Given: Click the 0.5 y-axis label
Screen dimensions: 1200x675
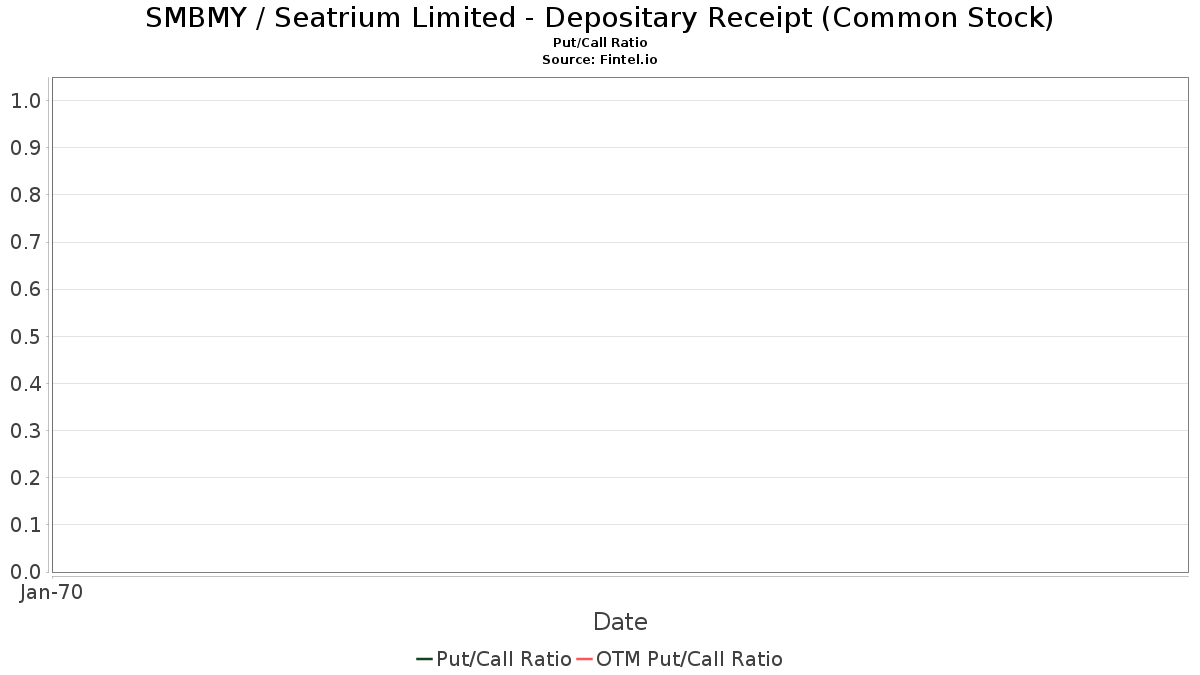Looking at the screenshot, I should 26,336.
